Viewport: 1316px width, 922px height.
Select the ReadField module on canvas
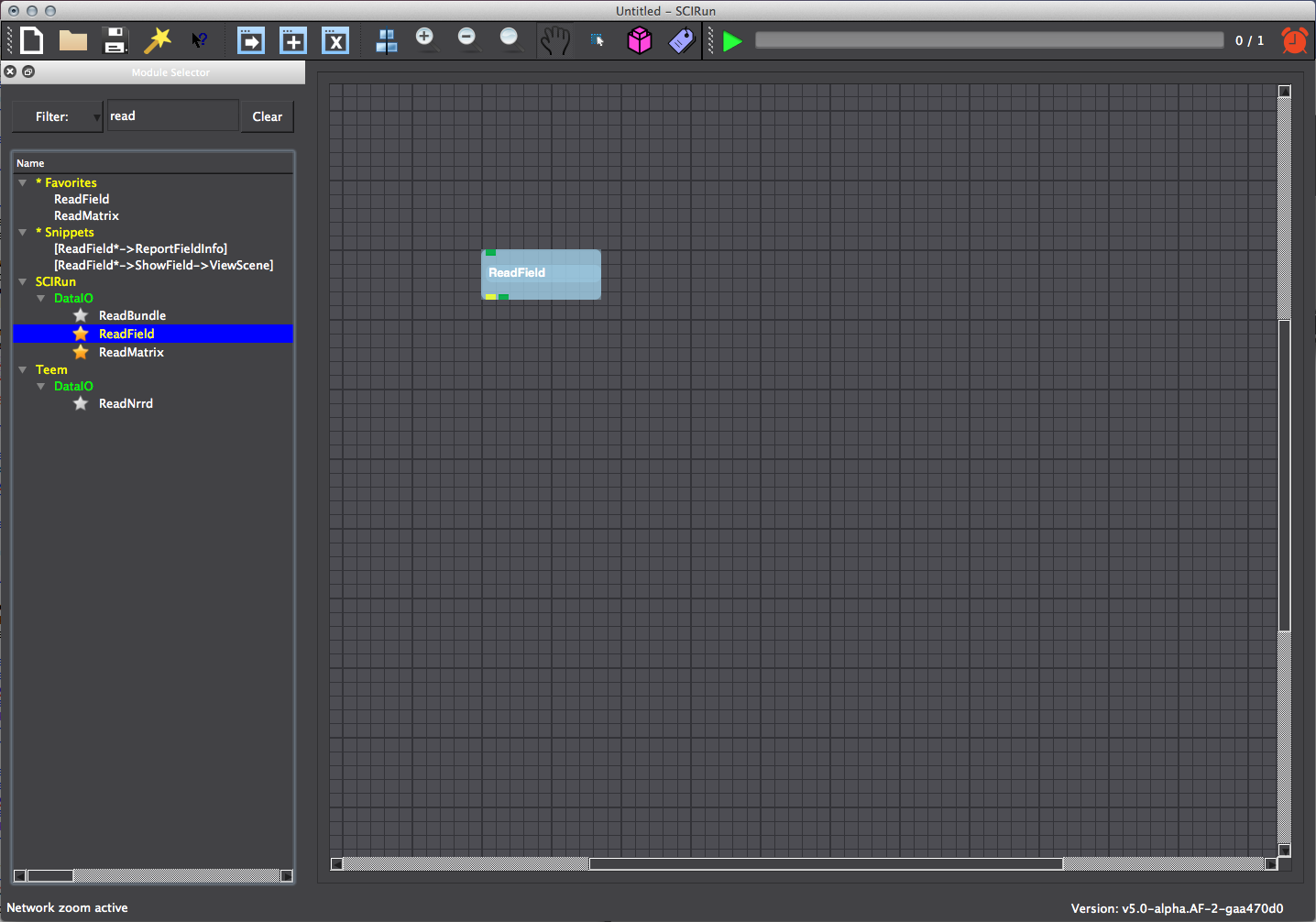541,273
